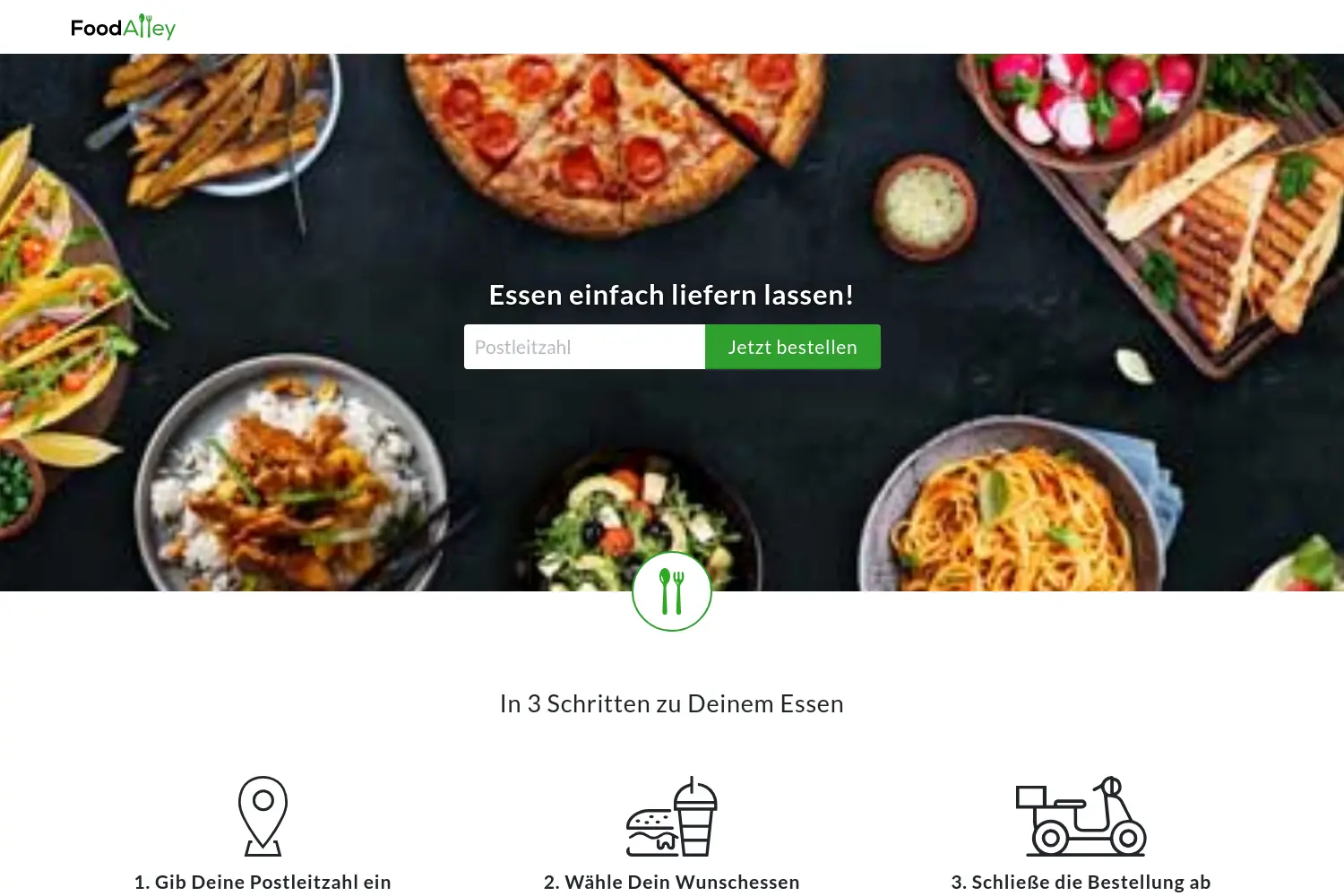The width and height of the screenshot is (1344, 896).
Task: Click the Jetzt bestellen button
Action: pyautogui.click(x=793, y=347)
